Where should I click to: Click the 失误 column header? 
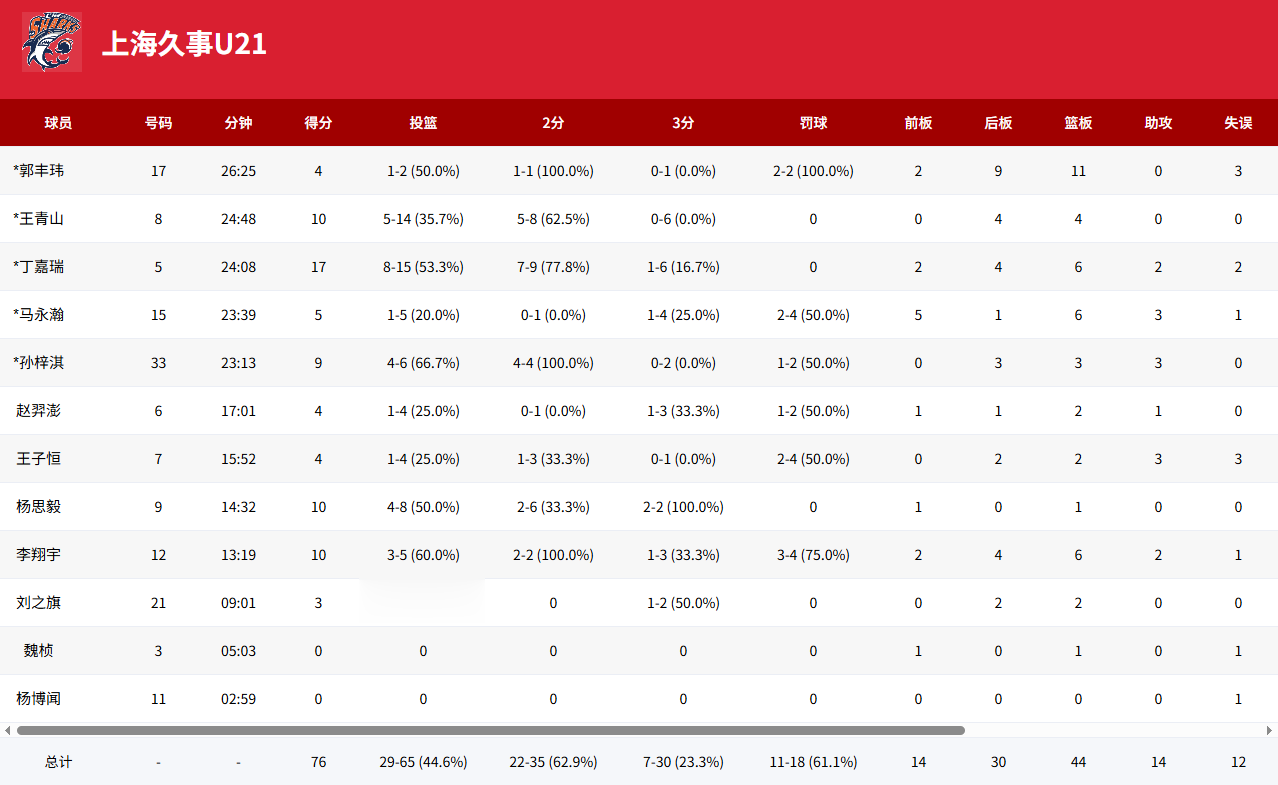(1238, 123)
